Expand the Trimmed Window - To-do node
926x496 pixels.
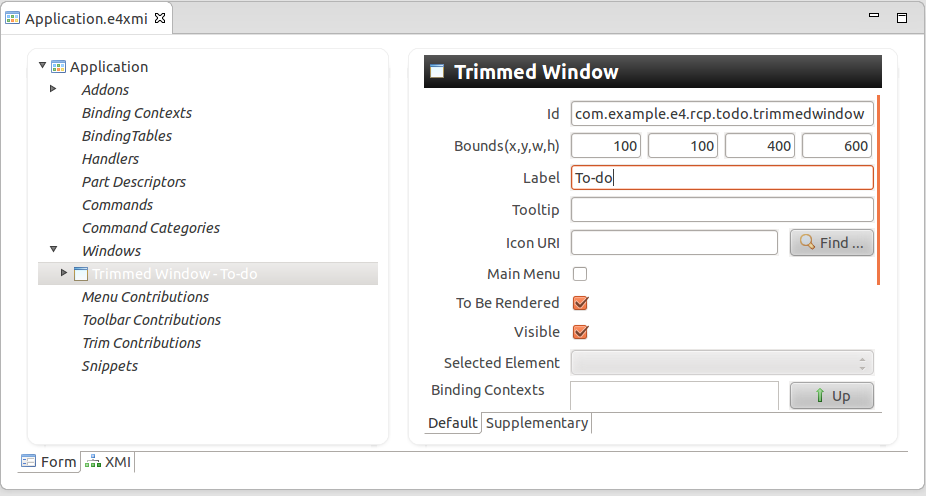pyautogui.click(x=65, y=273)
